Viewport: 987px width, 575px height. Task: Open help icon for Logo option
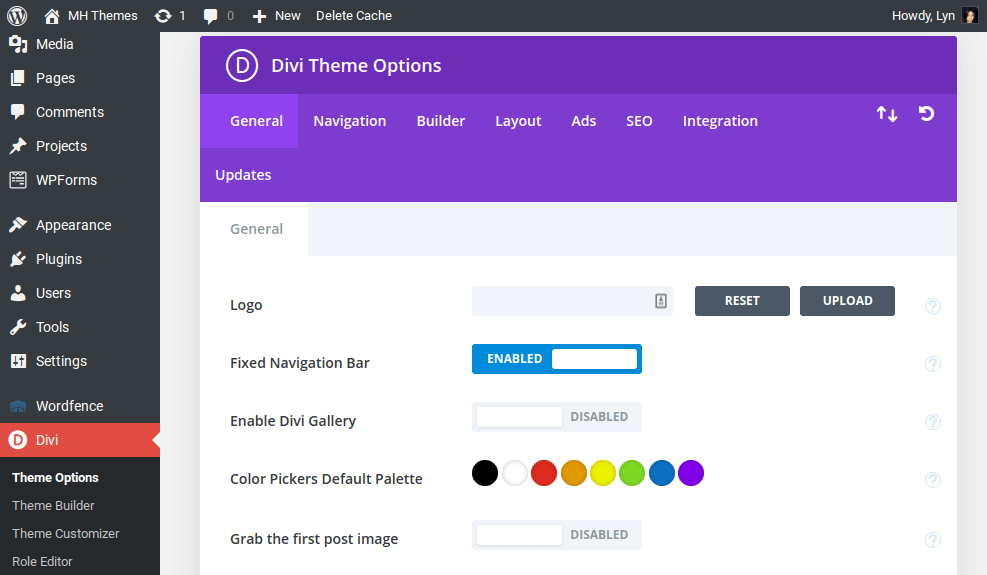pyautogui.click(x=932, y=305)
